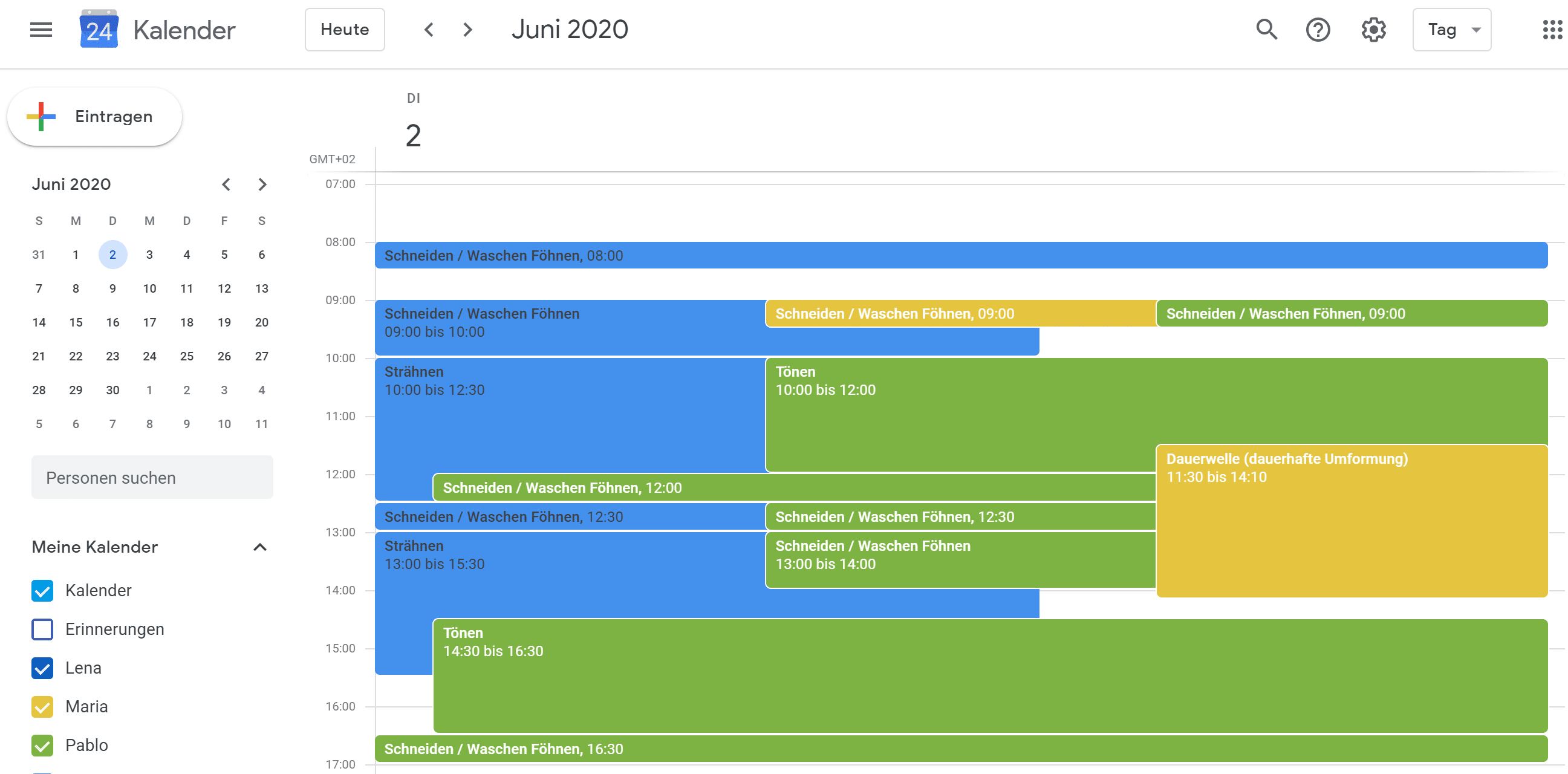The height and width of the screenshot is (774, 1568).
Task: Open the Help icon
Action: click(x=1318, y=29)
